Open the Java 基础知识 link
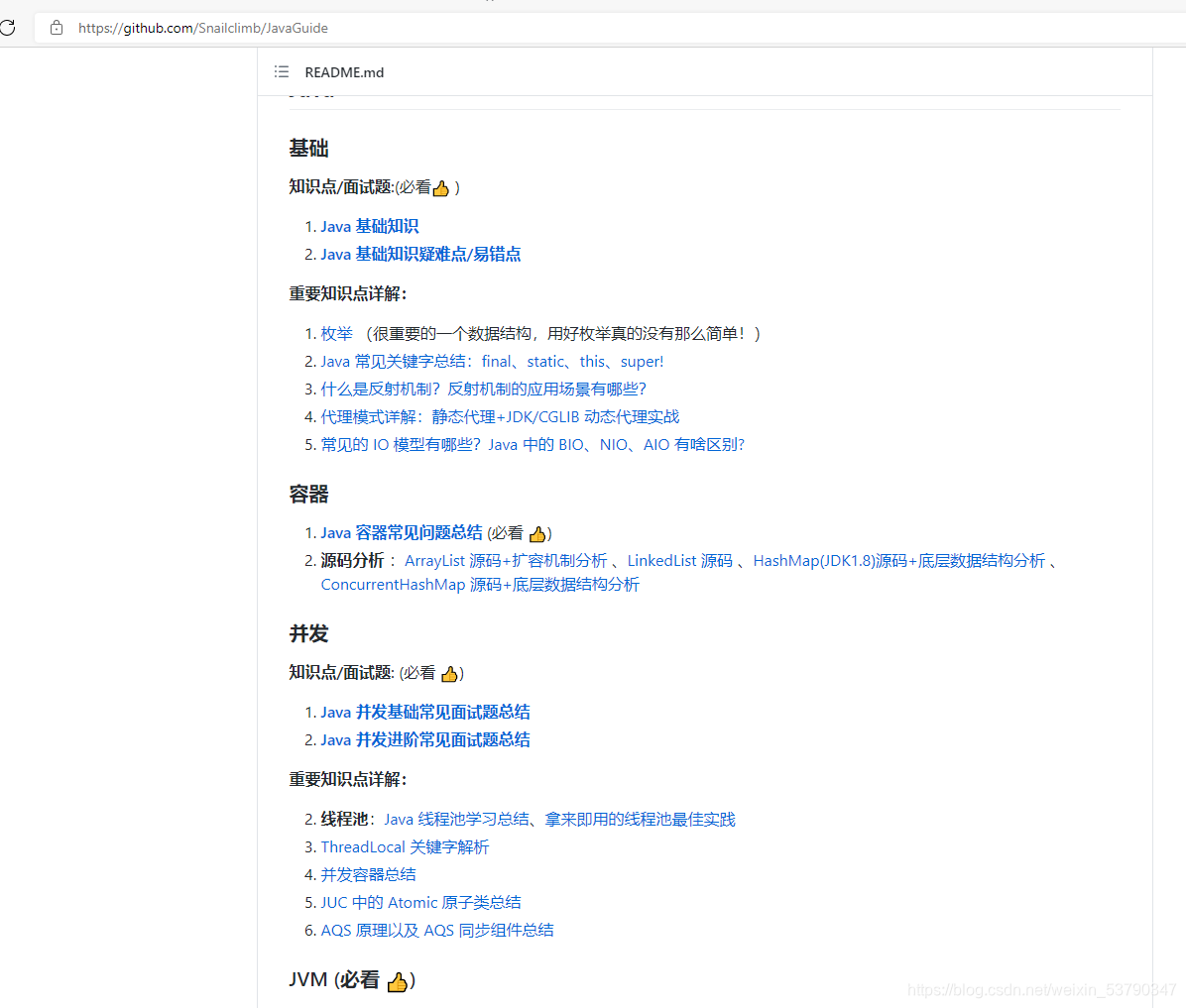This screenshot has width=1186, height=1008. 368,226
